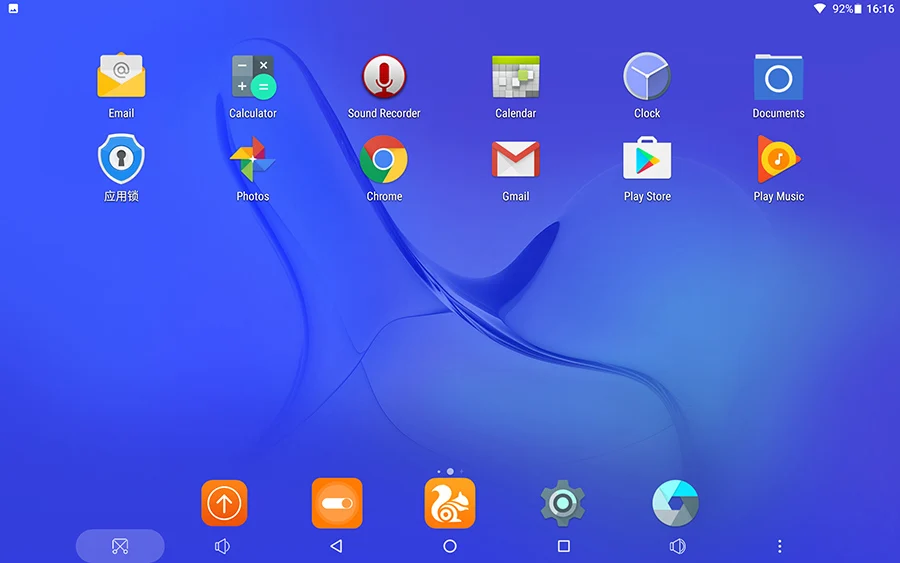
Task: Open the orange toggle-switch dock app
Action: (337, 503)
